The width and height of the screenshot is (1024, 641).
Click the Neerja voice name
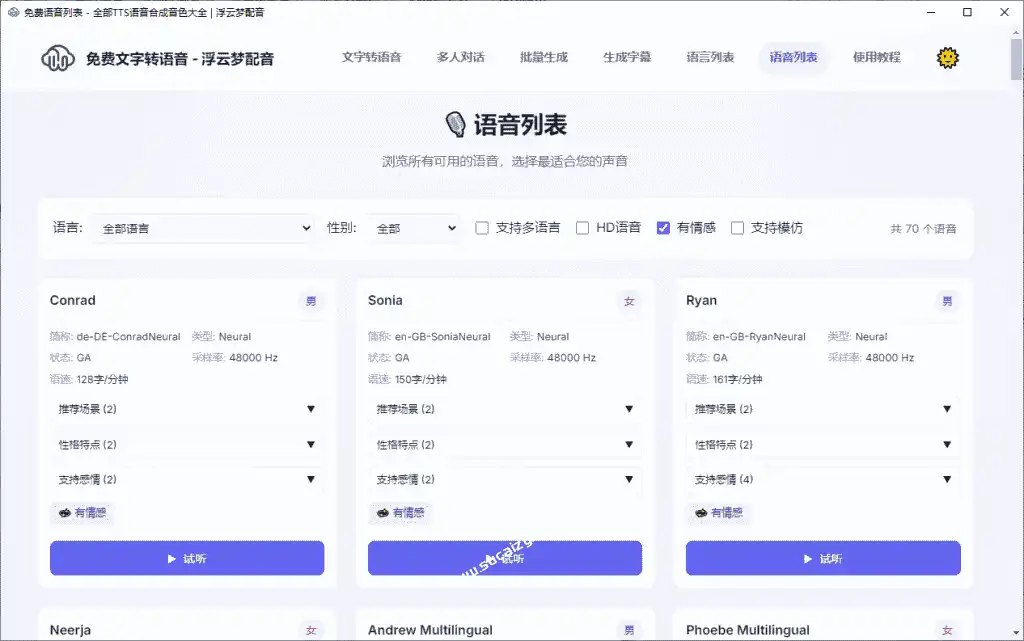tap(71, 630)
